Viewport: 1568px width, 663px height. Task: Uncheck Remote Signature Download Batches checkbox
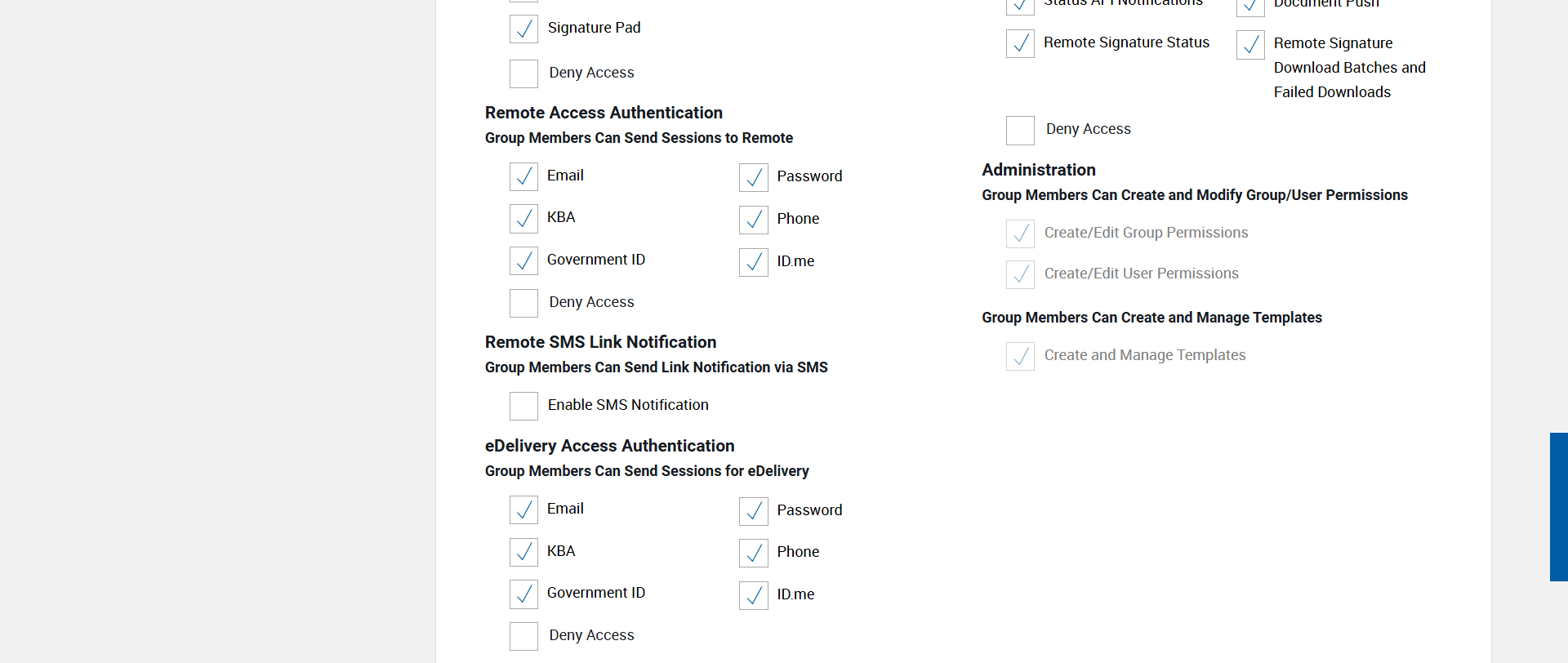[1250, 44]
